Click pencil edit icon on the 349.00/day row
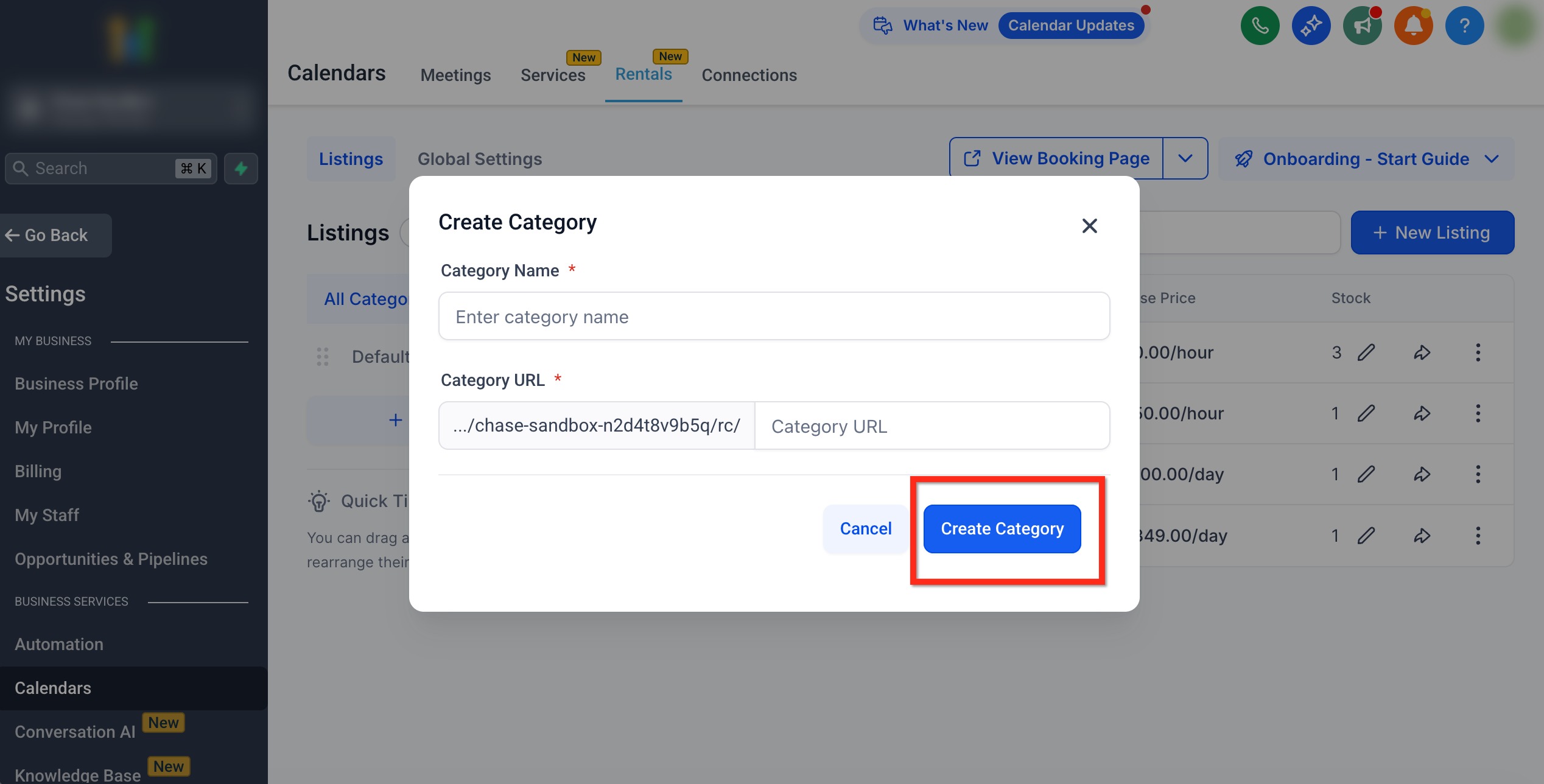 (1366, 536)
